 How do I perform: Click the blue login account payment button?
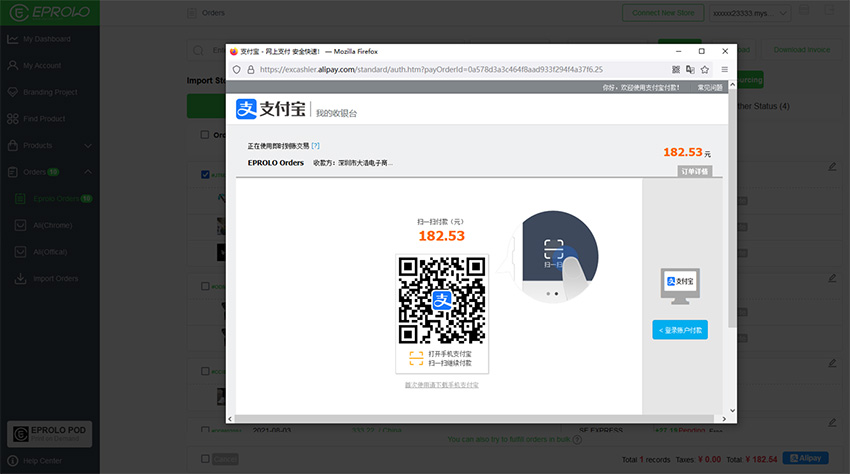(x=679, y=329)
